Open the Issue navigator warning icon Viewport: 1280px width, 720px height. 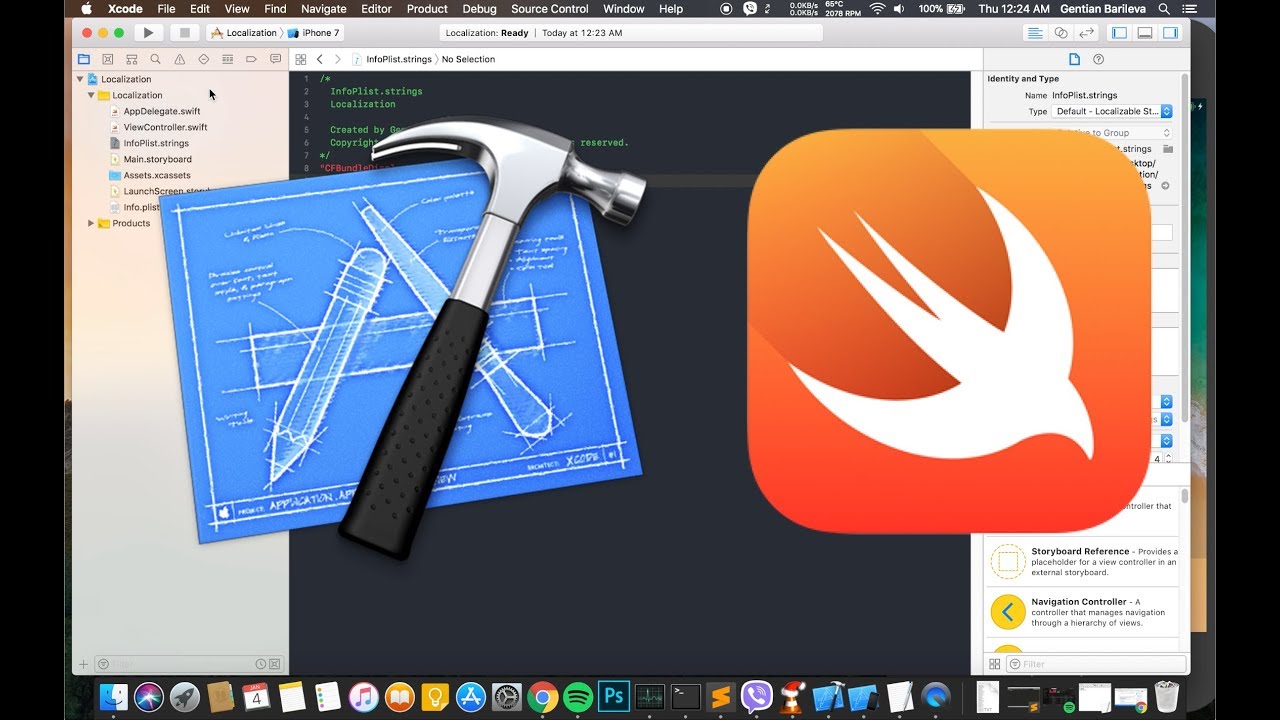(x=180, y=59)
